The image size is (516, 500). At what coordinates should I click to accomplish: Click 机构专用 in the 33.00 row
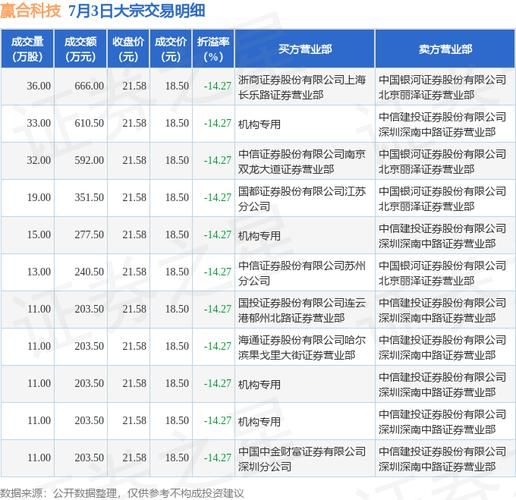click(x=259, y=124)
